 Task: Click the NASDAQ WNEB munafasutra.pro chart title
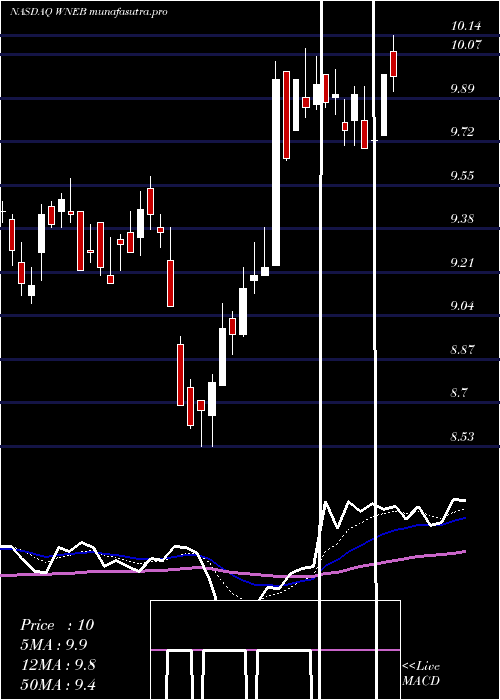tap(89, 12)
